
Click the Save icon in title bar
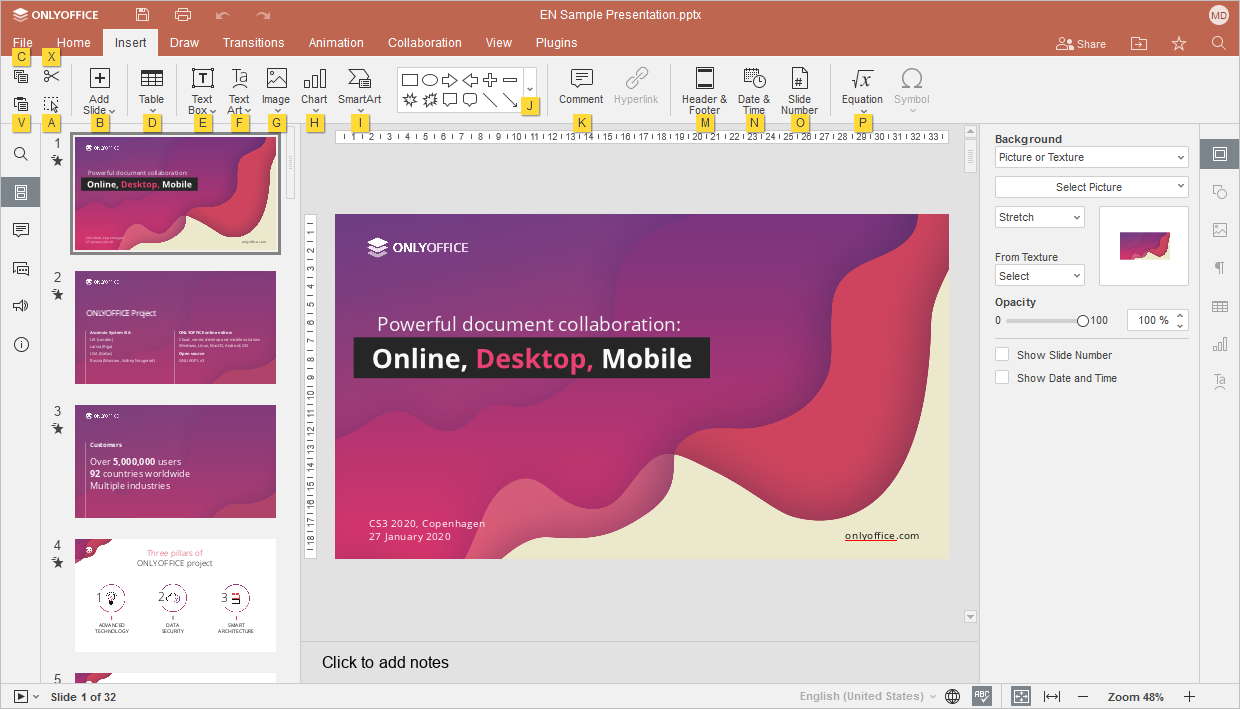point(143,15)
